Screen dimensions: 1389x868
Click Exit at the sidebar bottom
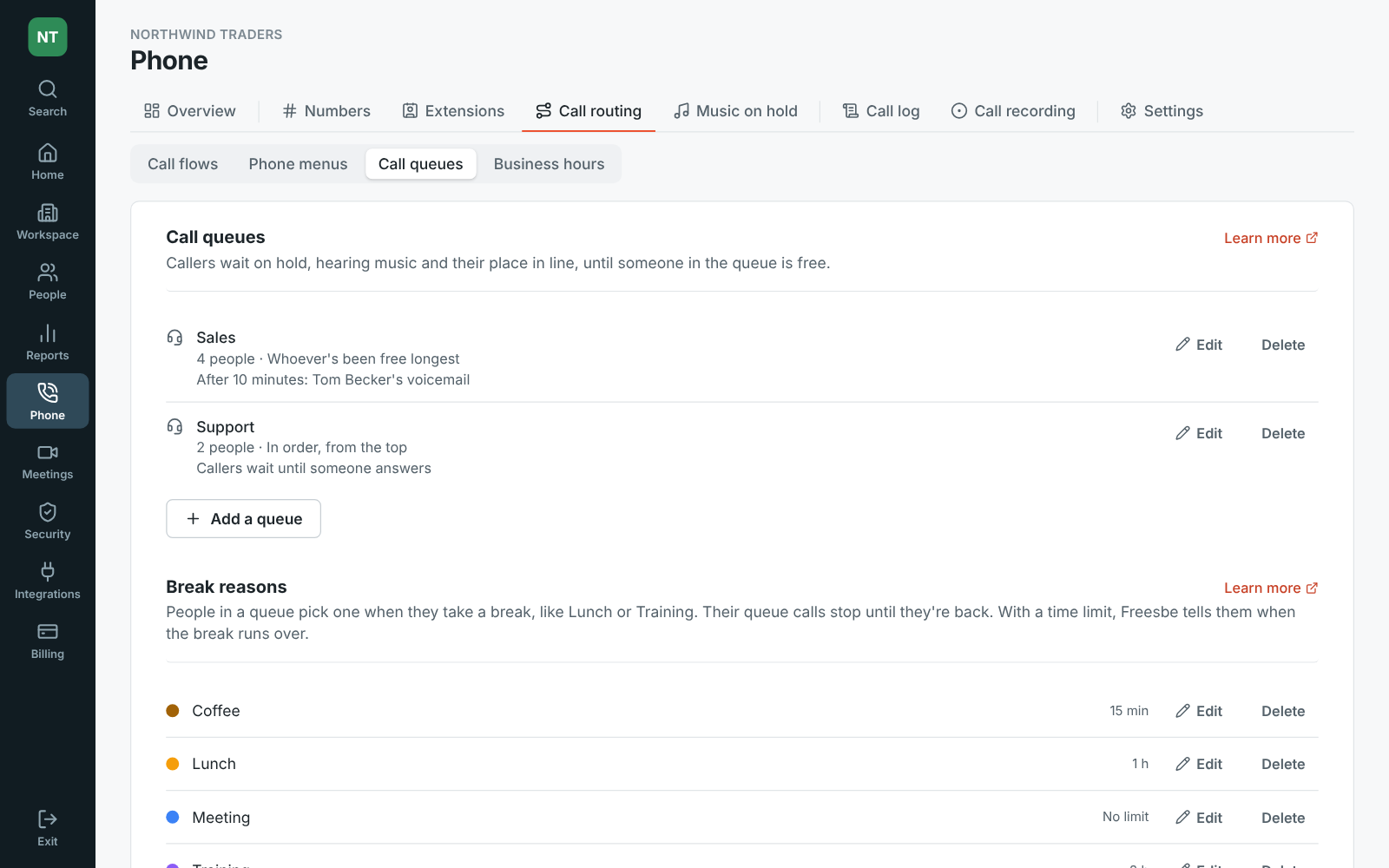[x=48, y=829]
